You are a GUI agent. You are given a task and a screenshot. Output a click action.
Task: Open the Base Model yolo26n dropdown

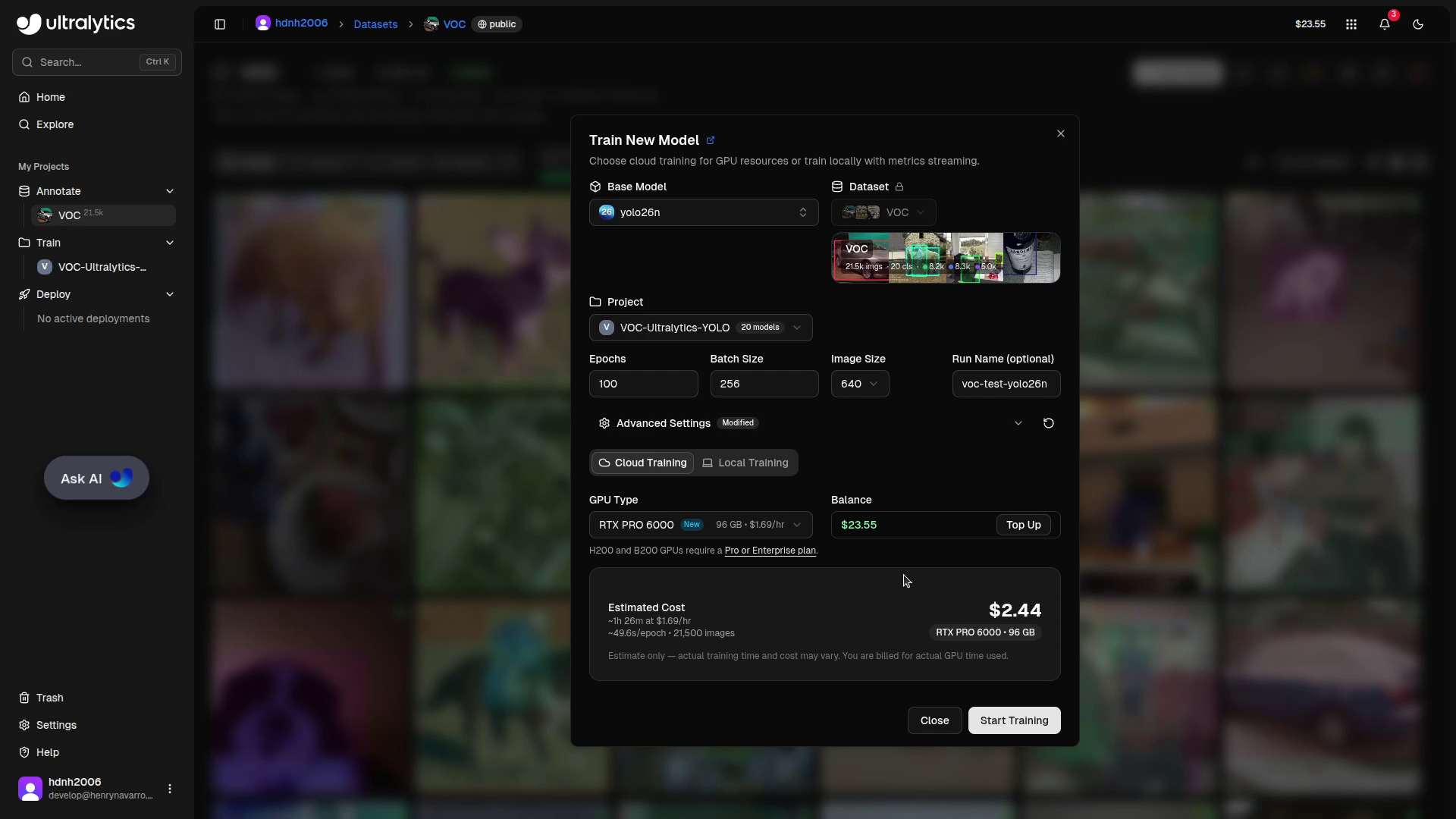coord(703,212)
